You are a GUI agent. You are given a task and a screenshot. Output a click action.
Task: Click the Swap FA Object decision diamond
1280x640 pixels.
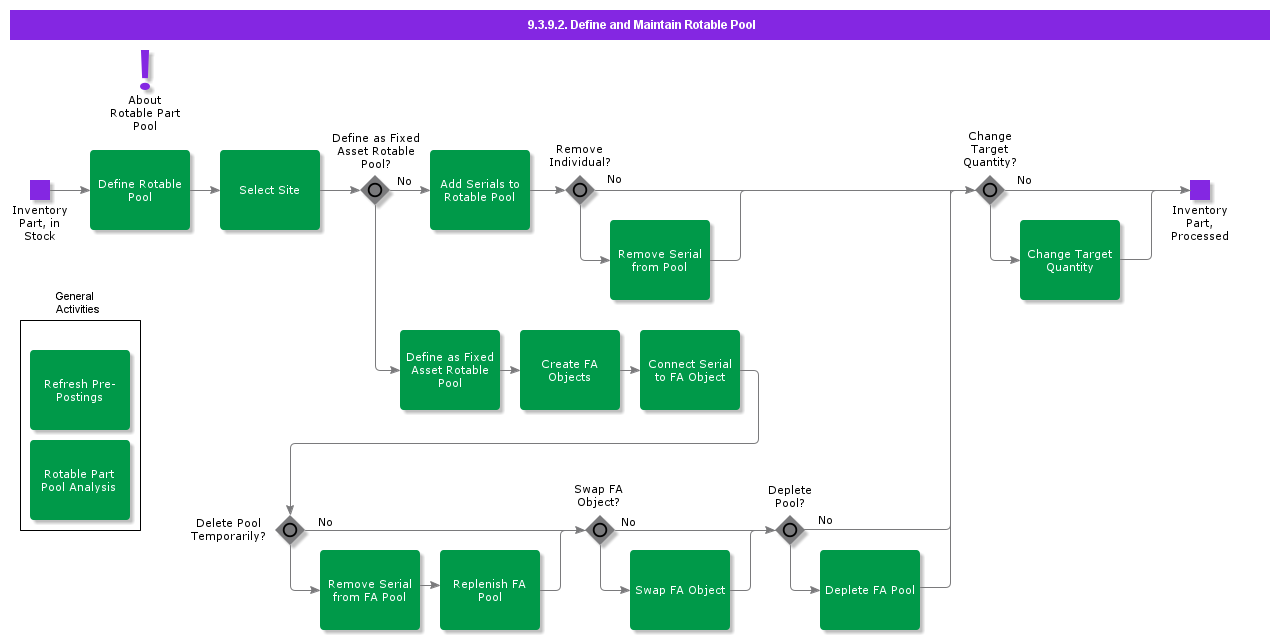(x=600, y=530)
